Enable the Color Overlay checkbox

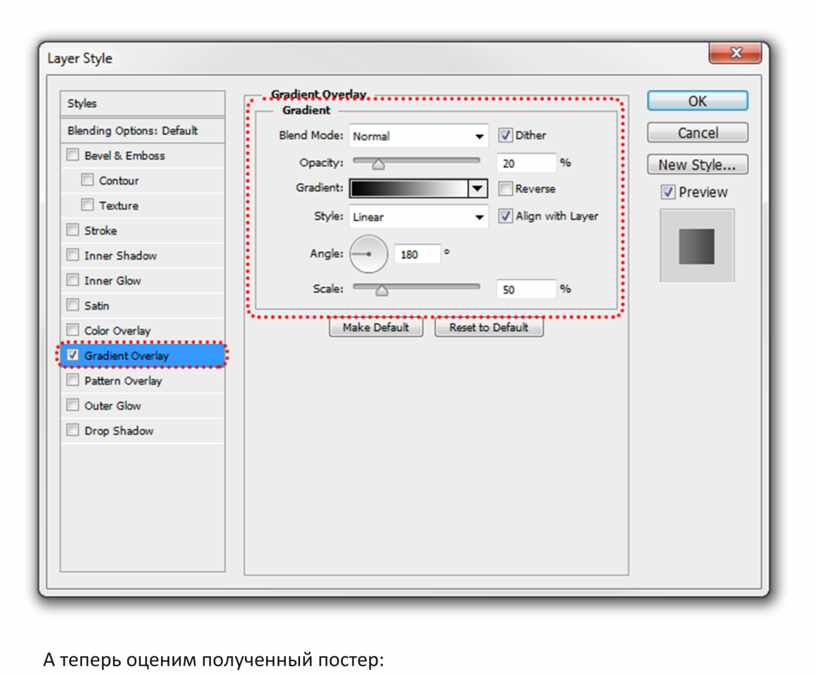(73, 329)
